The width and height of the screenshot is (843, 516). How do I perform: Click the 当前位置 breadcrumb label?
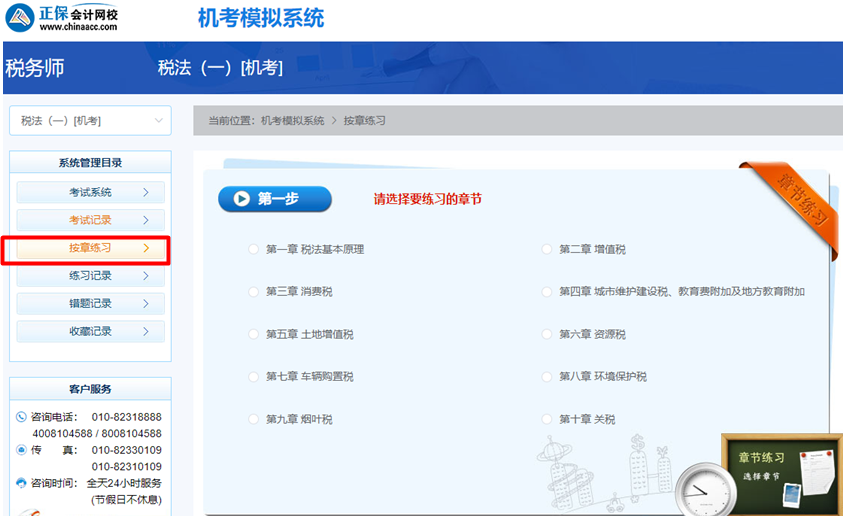(x=232, y=120)
